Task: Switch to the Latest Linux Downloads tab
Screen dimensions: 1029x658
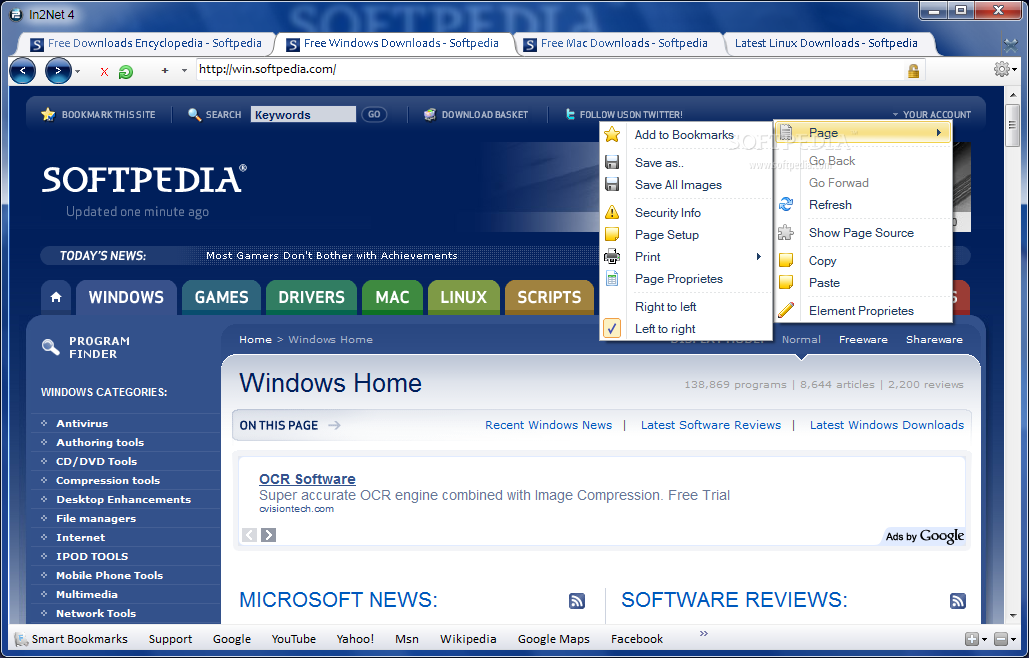Action: tap(826, 43)
